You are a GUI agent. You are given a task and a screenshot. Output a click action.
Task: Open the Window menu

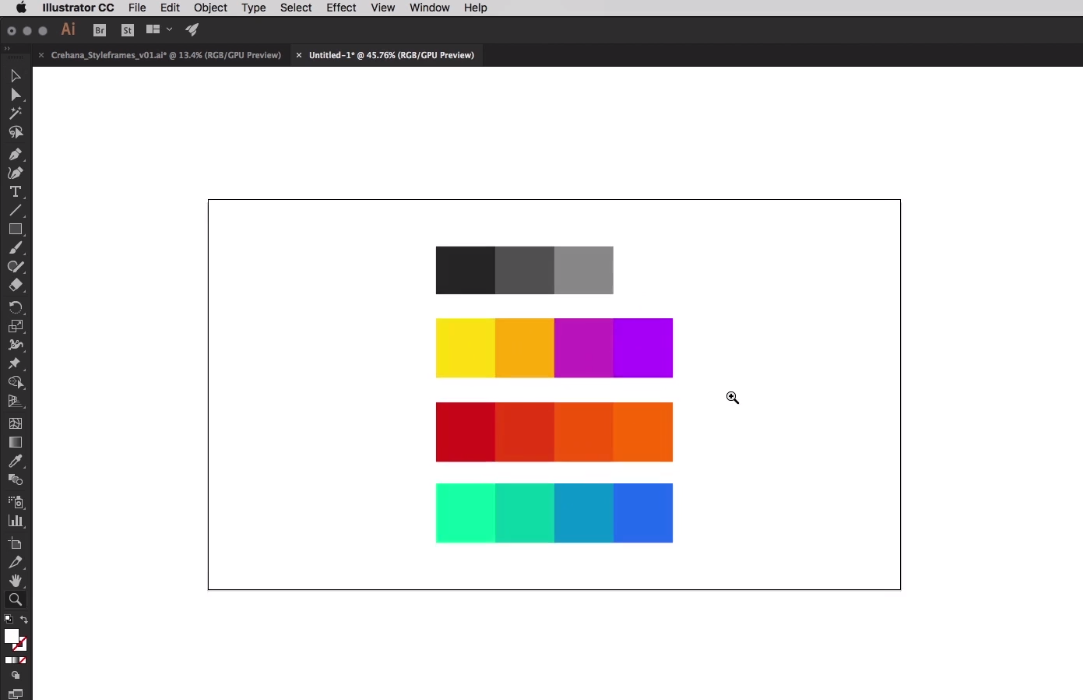[x=429, y=8]
